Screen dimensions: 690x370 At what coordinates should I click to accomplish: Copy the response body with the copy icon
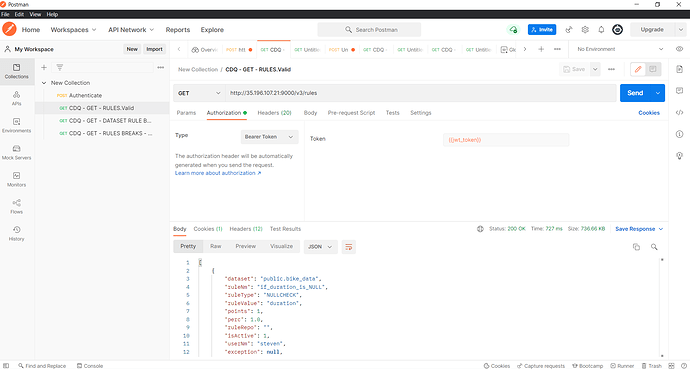pos(636,247)
